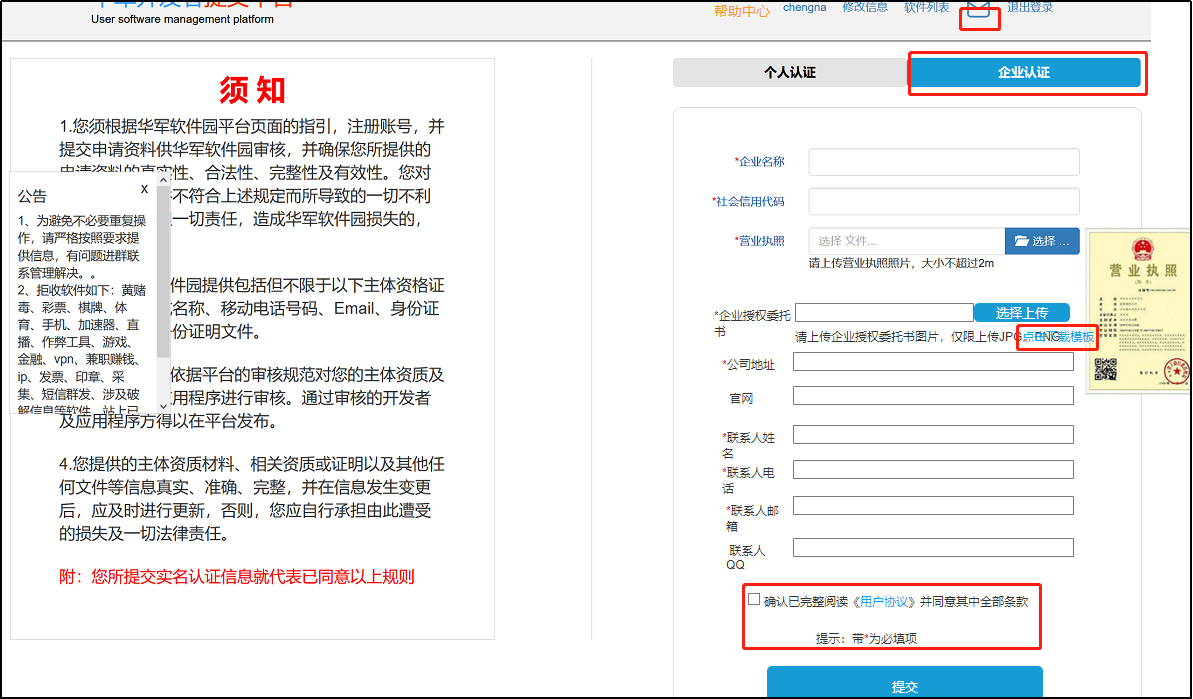The image size is (1193, 699).
Task: Go to 修改信息 in the top navigation
Action: pos(865,8)
